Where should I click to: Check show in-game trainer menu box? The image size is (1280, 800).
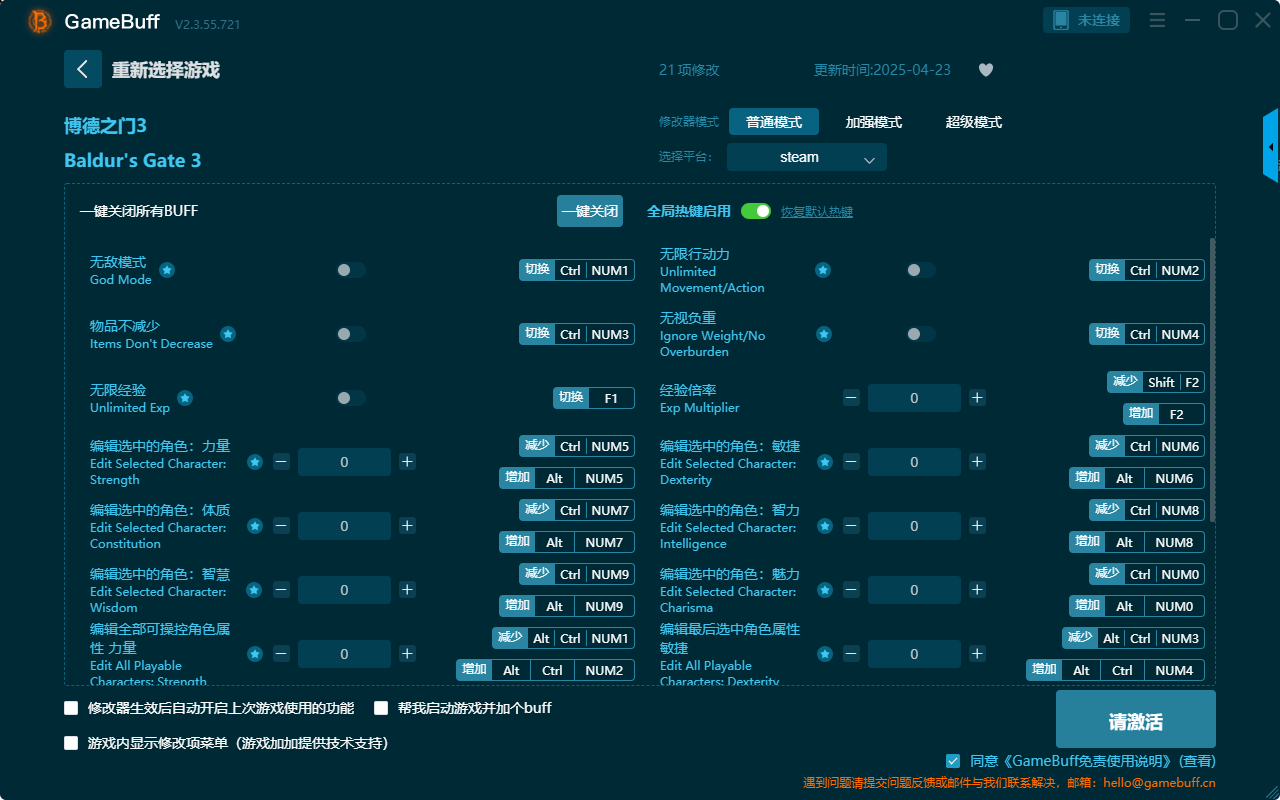tap(71, 743)
